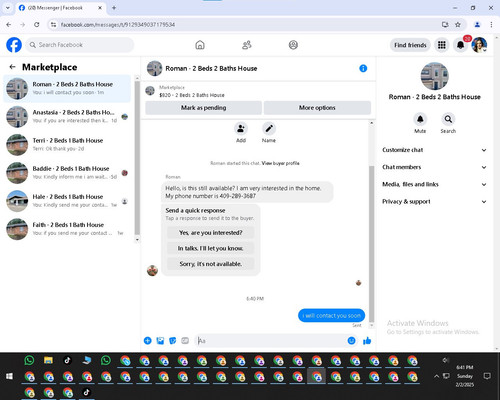
Task: Open the Anastasia - 2 Beds 2 Baths chat
Action: (67, 116)
